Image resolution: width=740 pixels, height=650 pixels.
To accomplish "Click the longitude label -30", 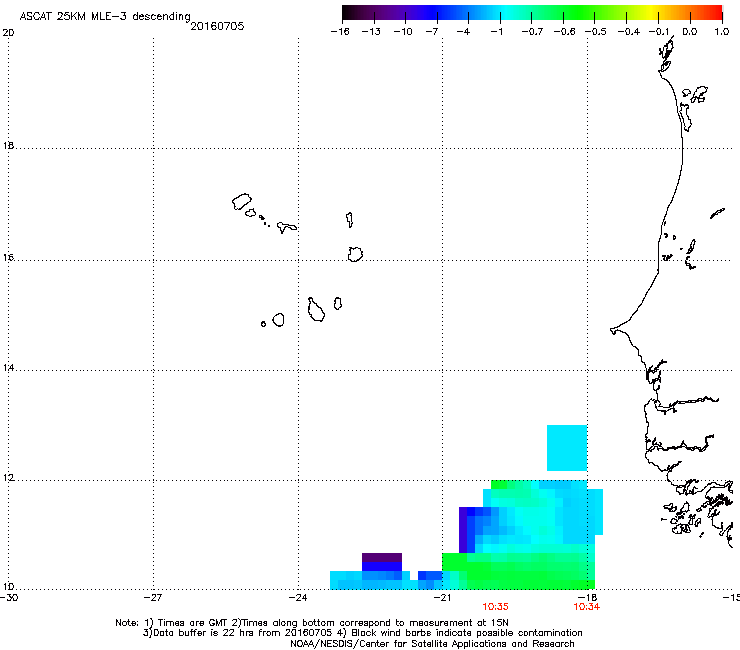I will [x=9, y=597].
